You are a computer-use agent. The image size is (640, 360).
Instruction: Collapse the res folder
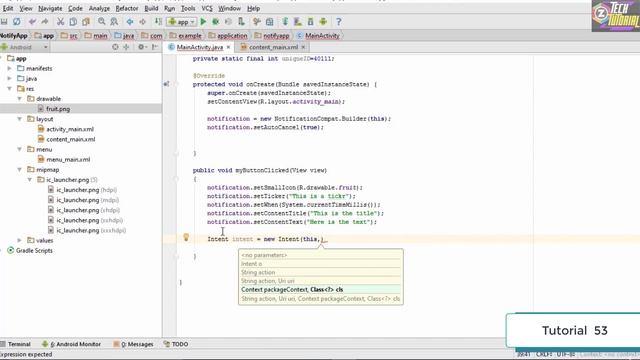pos(9,89)
